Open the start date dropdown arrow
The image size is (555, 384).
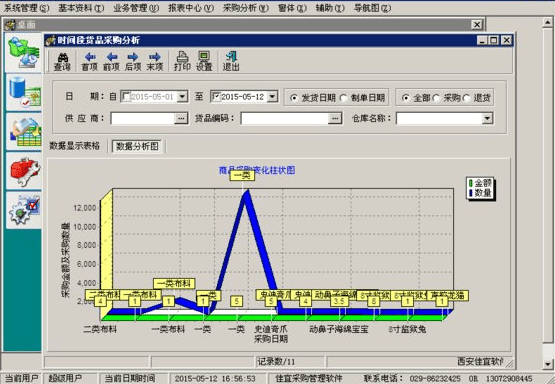182,96
